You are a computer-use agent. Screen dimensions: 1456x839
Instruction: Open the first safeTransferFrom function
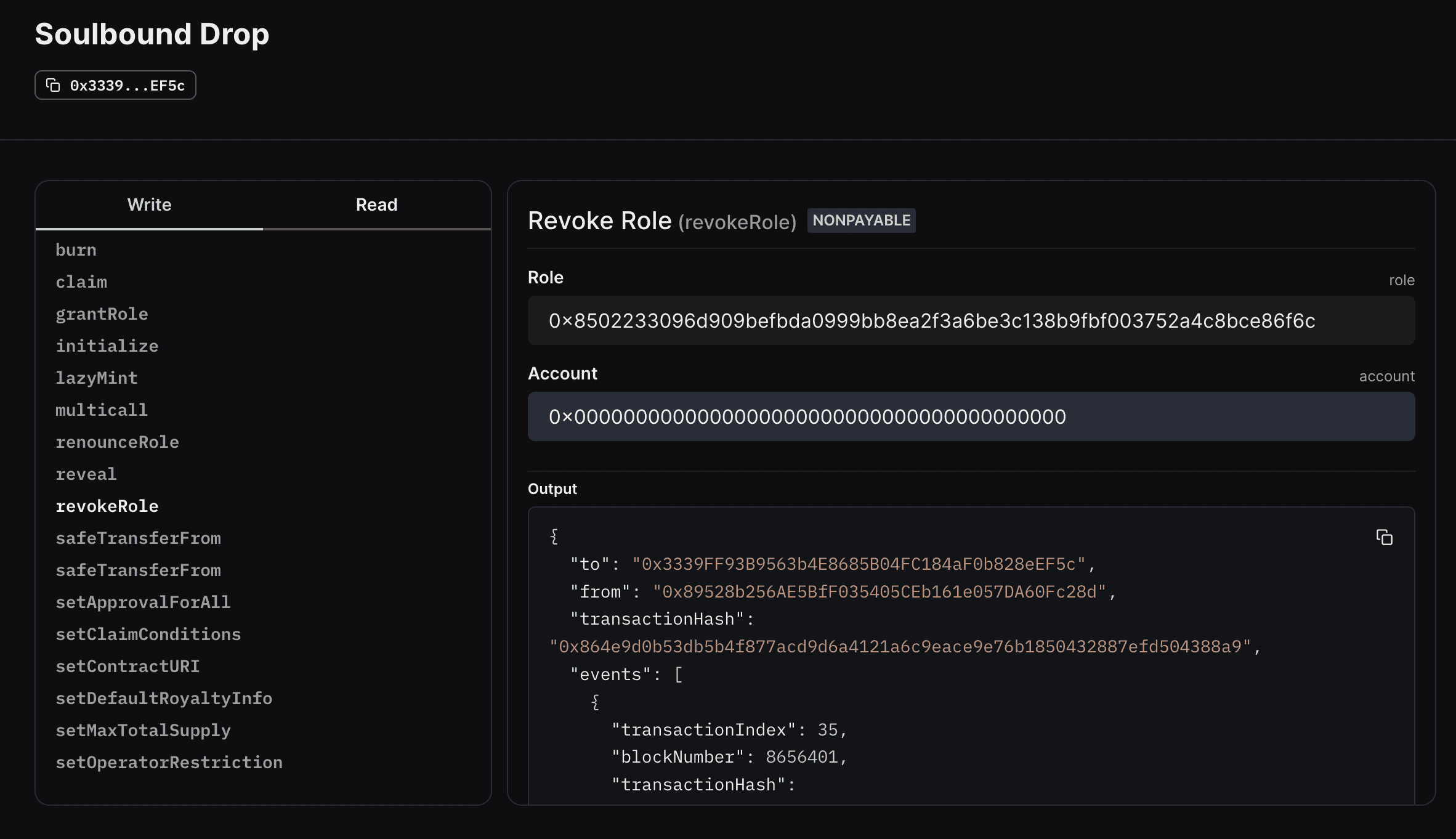tap(138, 538)
